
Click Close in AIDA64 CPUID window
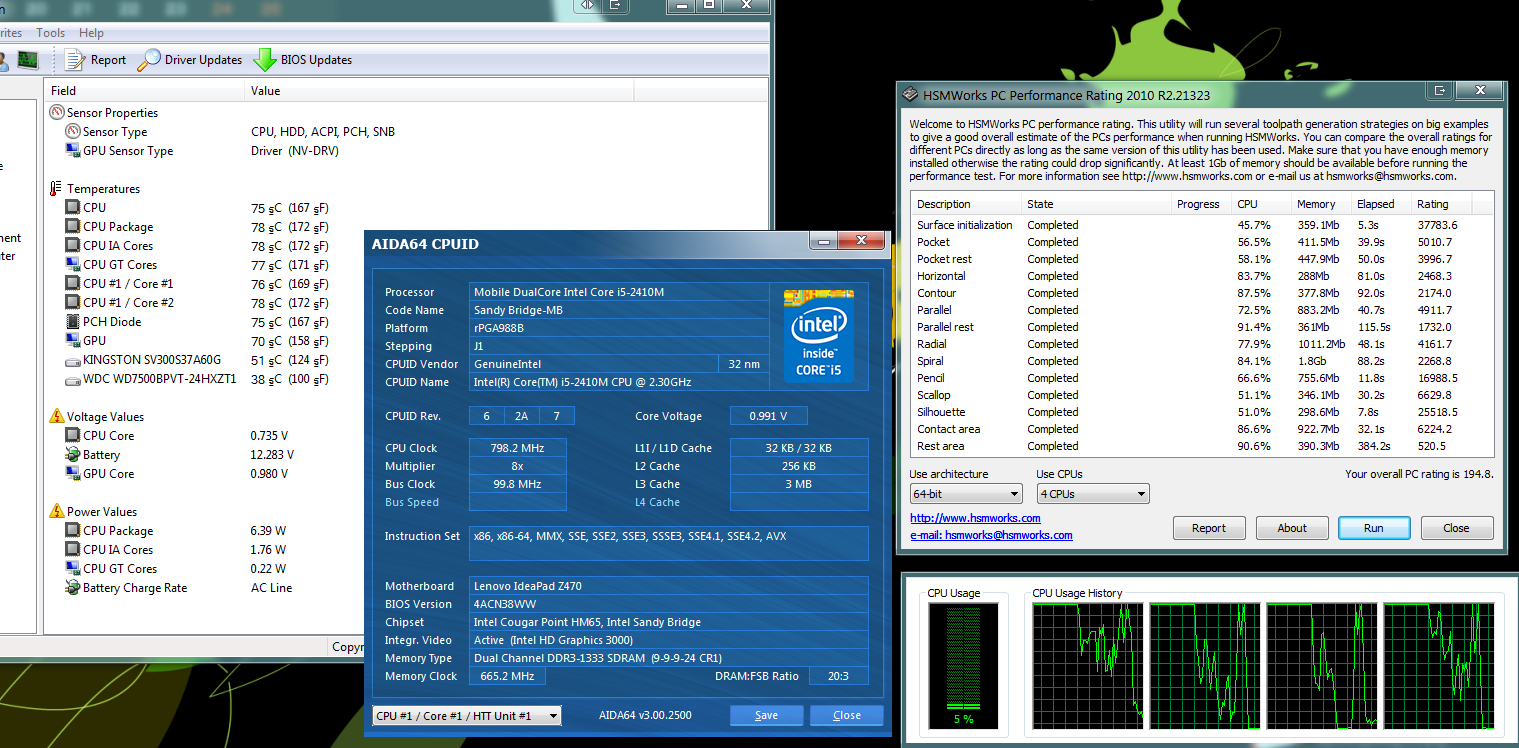[846, 715]
